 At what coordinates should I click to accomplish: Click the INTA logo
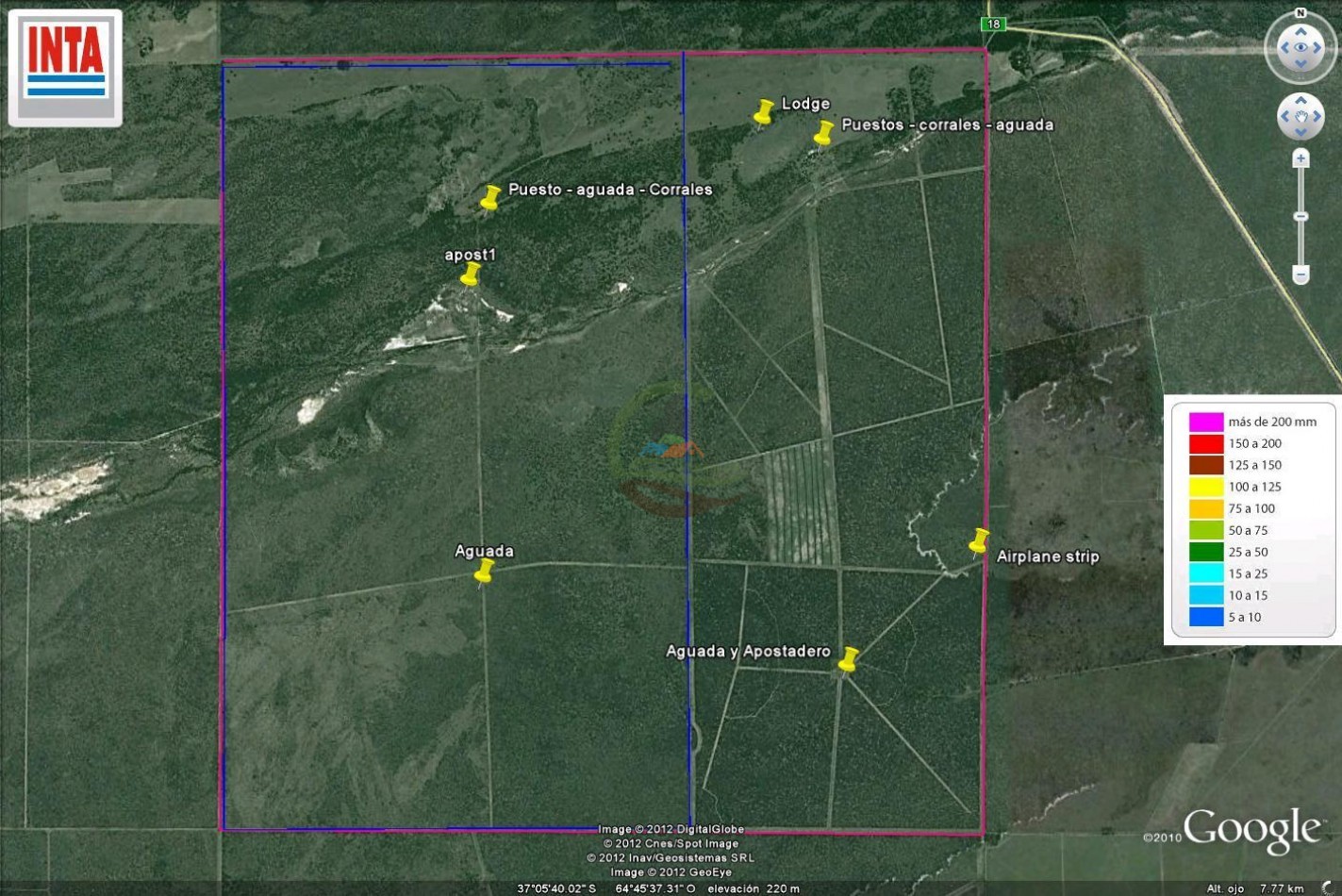[x=65, y=66]
